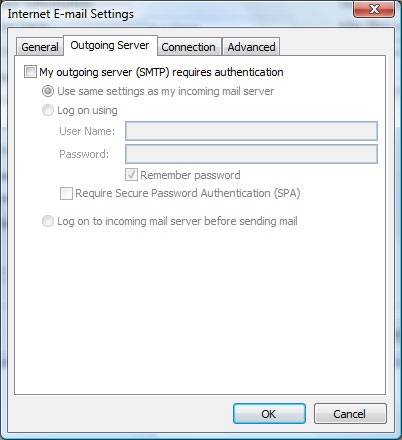Click the 'Log on using' label text
This screenshot has height=440, width=402.
pos(87,110)
